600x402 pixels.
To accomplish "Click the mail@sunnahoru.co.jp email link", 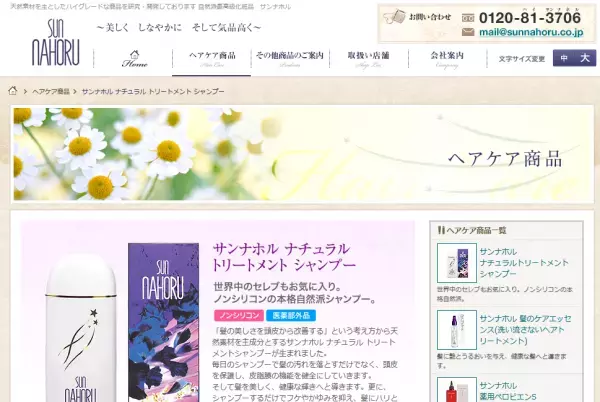I will (x=531, y=32).
